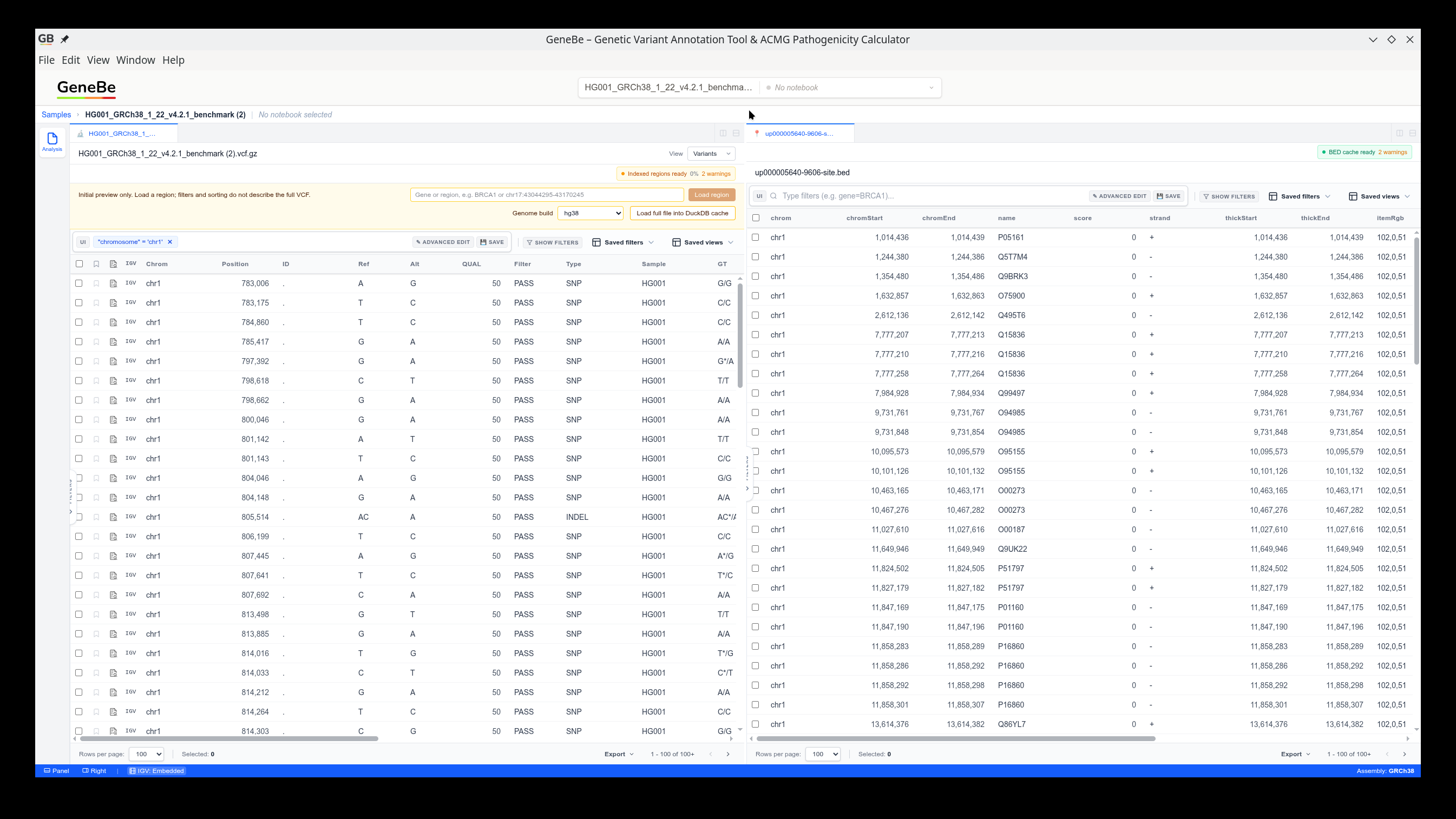The height and width of the screenshot is (819, 1456).
Task: Go to next page in VCF table
Action: [728, 754]
